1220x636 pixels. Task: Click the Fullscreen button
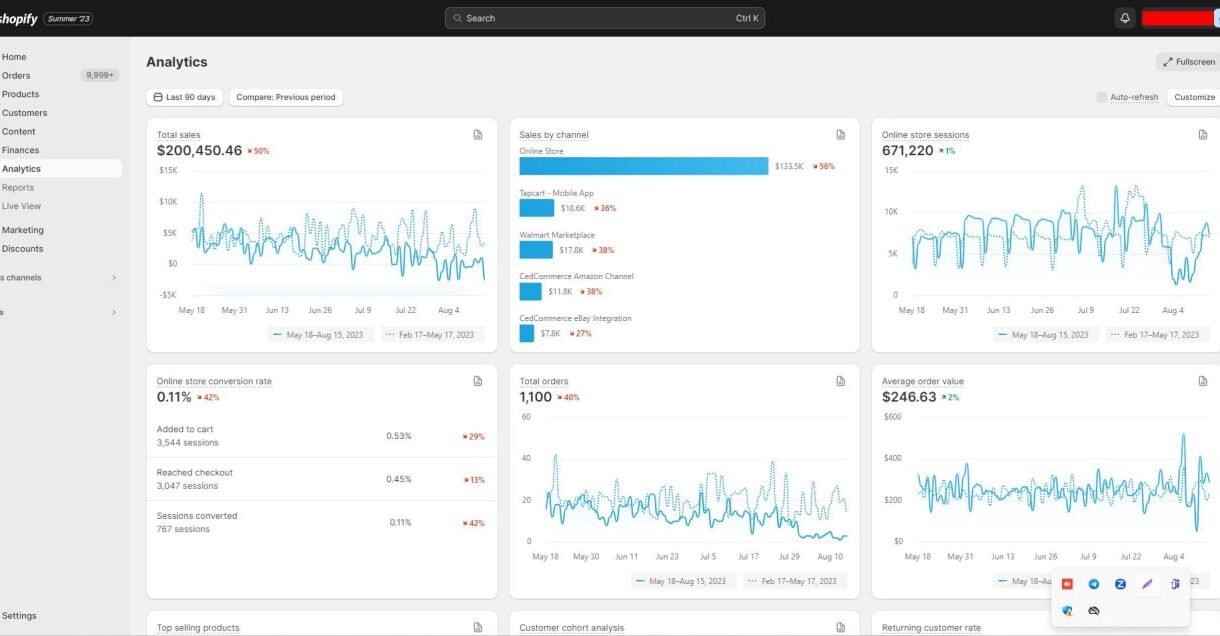[x=1189, y=62]
